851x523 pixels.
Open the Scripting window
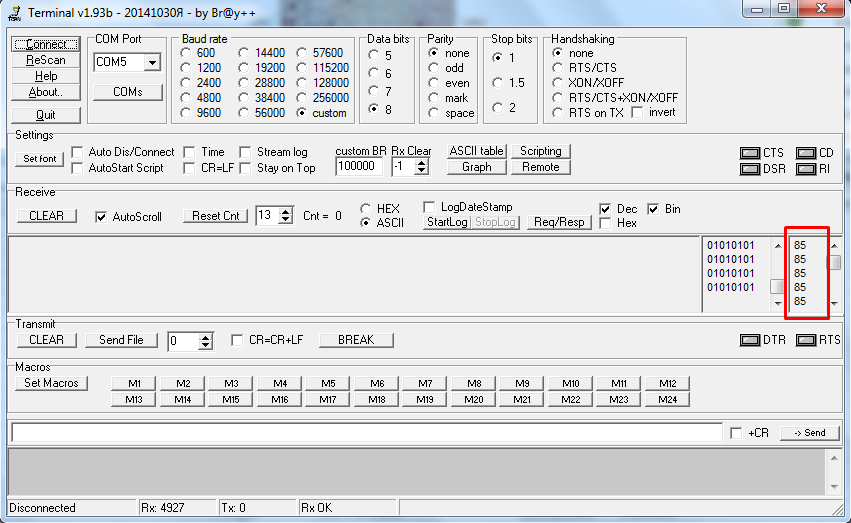(x=541, y=151)
